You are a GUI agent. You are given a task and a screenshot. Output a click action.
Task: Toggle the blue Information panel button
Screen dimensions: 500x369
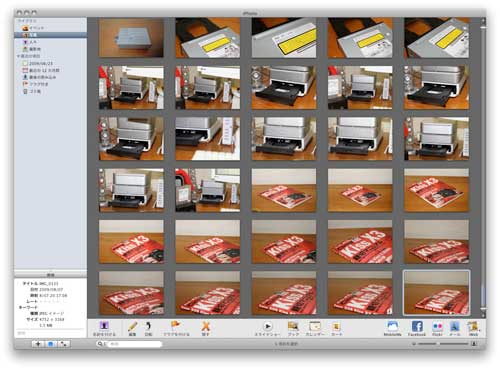(x=51, y=344)
